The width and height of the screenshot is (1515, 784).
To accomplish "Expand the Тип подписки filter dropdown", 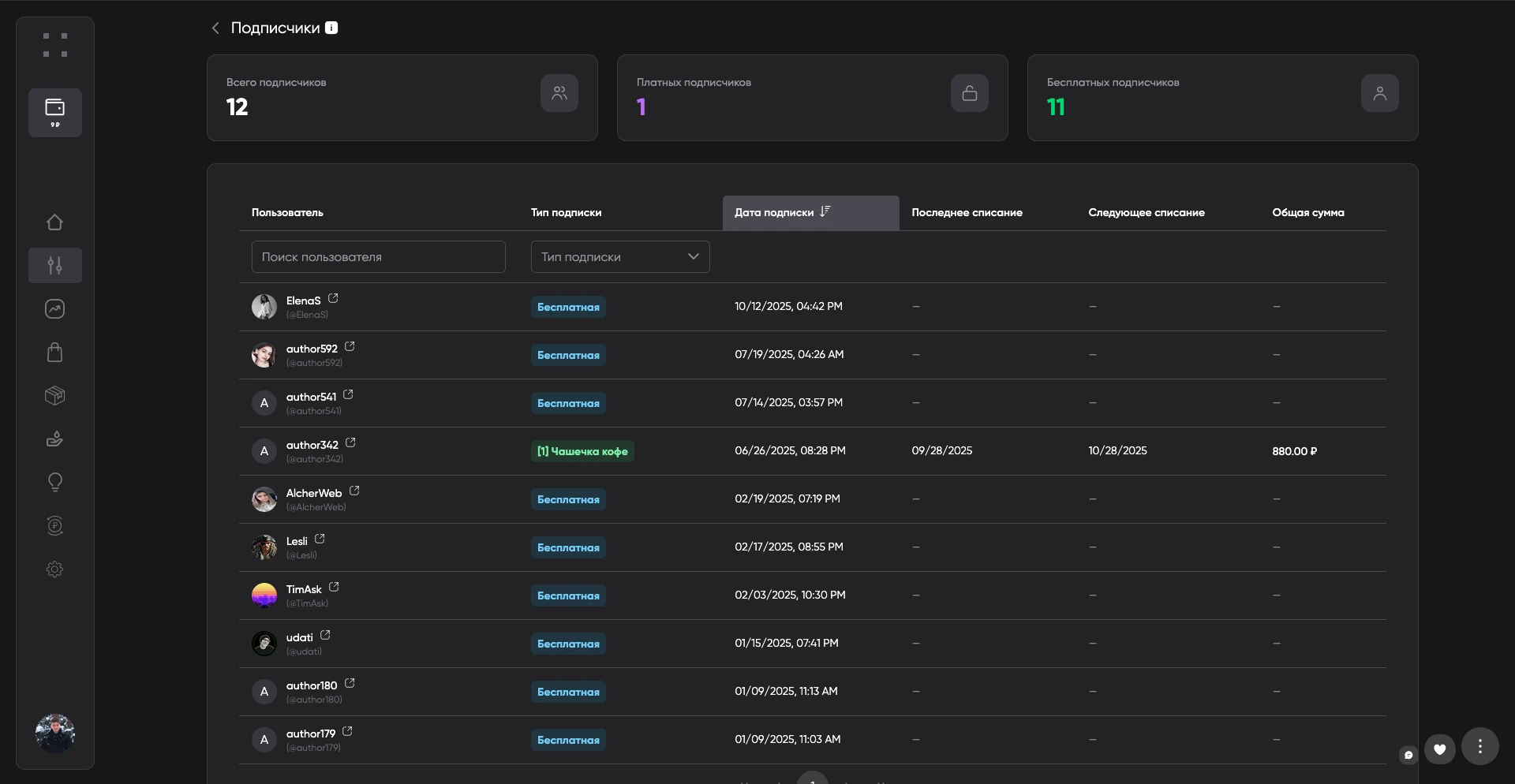I will [619, 257].
